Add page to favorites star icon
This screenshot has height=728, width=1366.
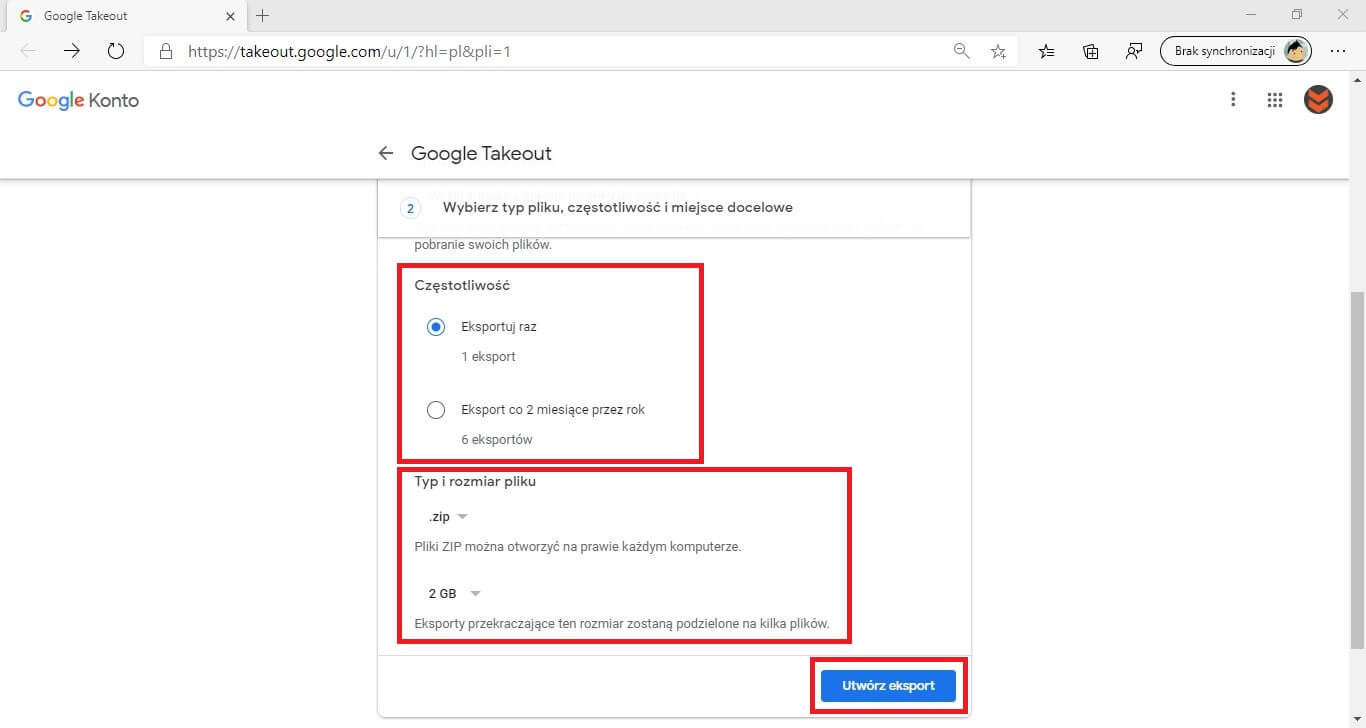998,51
